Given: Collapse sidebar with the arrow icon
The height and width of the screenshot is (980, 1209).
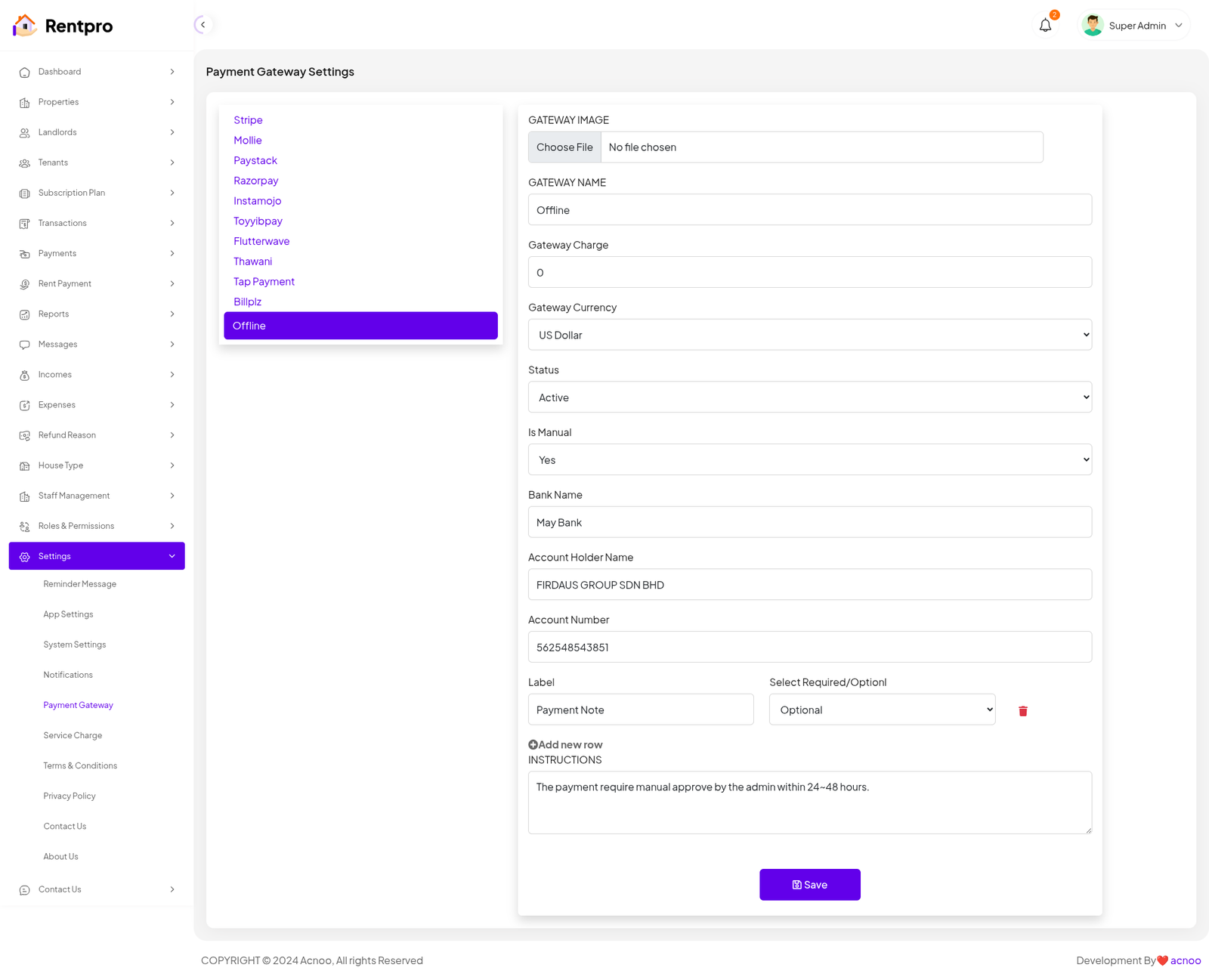Looking at the screenshot, I should [x=203, y=25].
